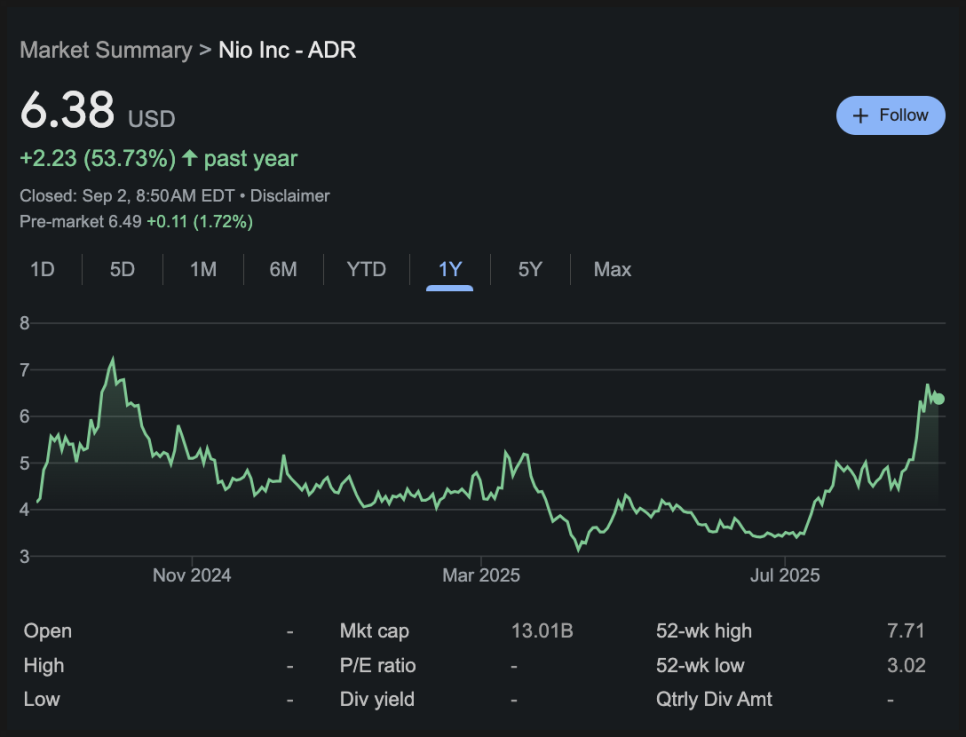Show the YTD chart range
Image resolution: width=966 pixels, height=737 pixels.
[366, 269]
